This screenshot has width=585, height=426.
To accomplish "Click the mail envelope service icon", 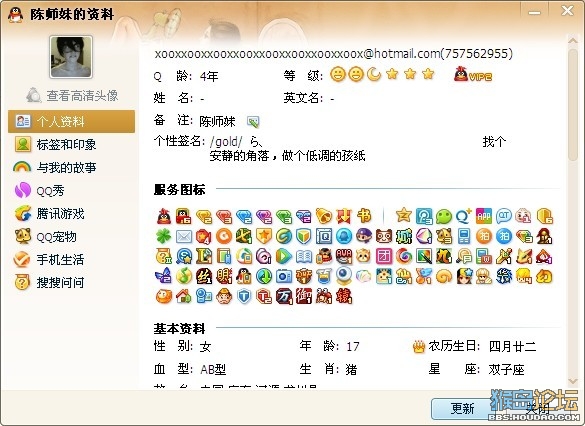I will pos(184,236).
